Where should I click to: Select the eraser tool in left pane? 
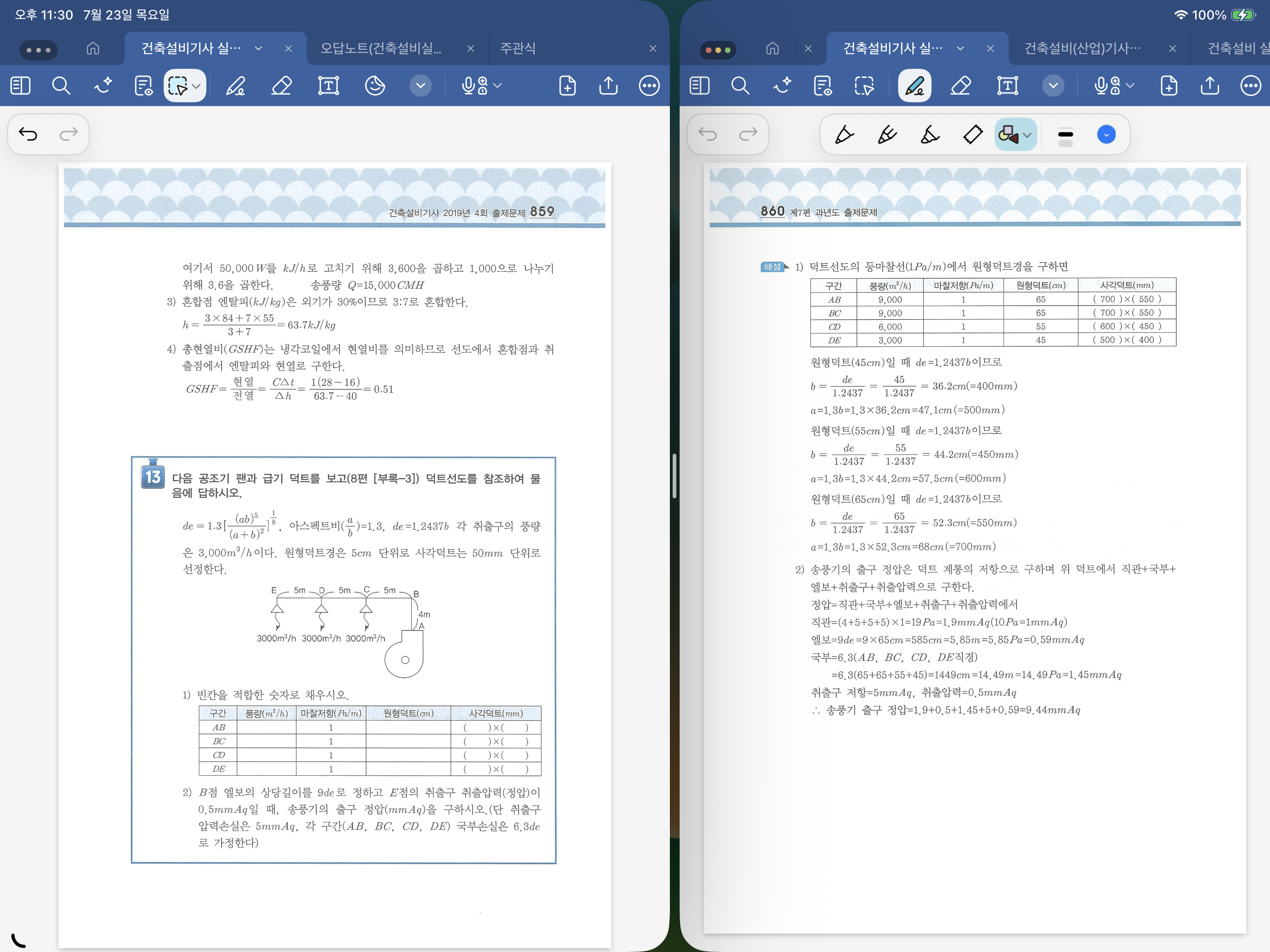tap(281, 86)
